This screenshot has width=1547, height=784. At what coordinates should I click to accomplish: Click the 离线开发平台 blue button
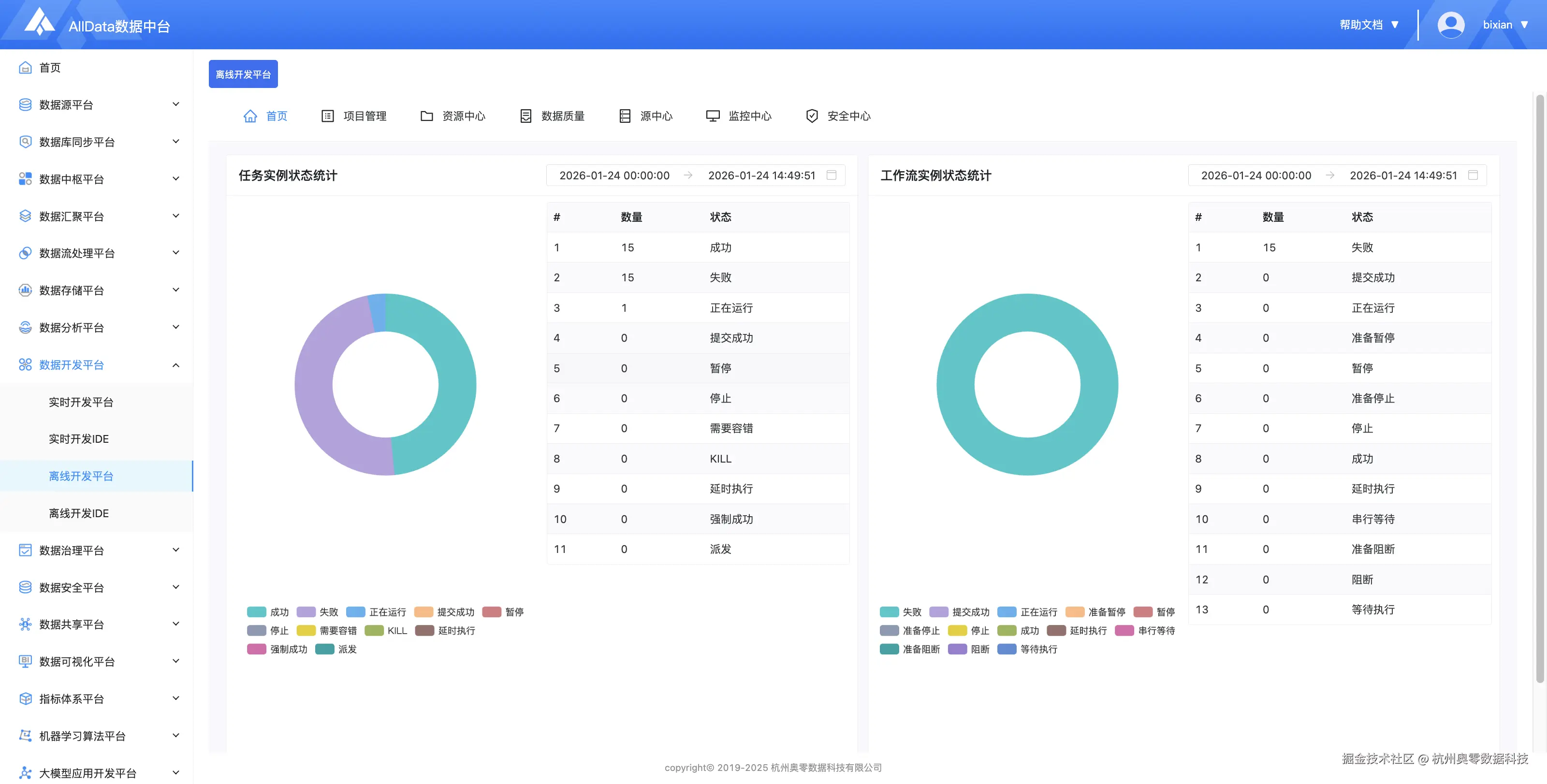tap(243, 74)
